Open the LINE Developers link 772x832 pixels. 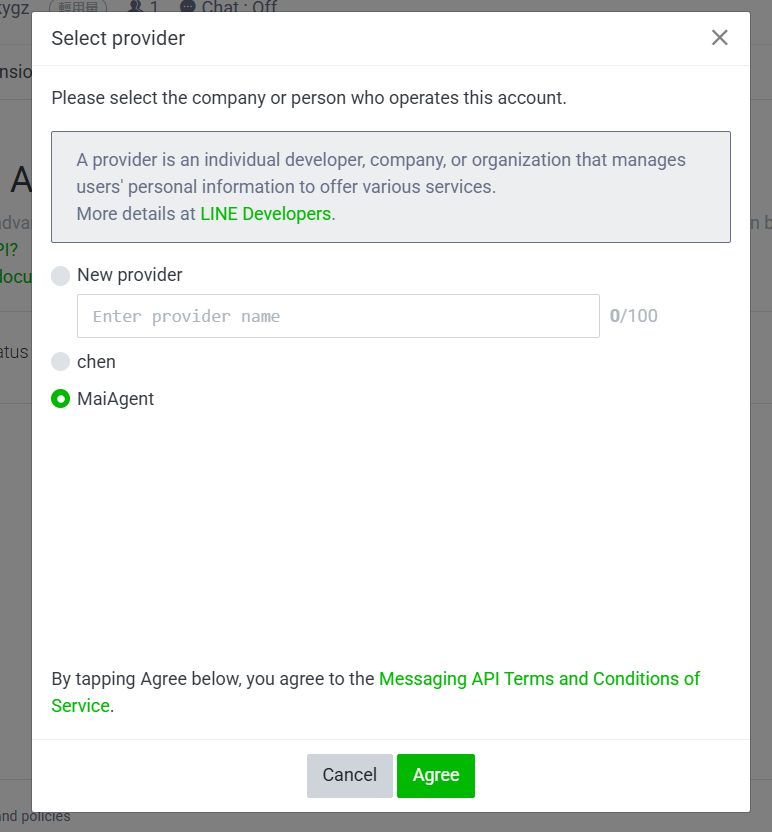pyautogui.click(x=265, y=214)
